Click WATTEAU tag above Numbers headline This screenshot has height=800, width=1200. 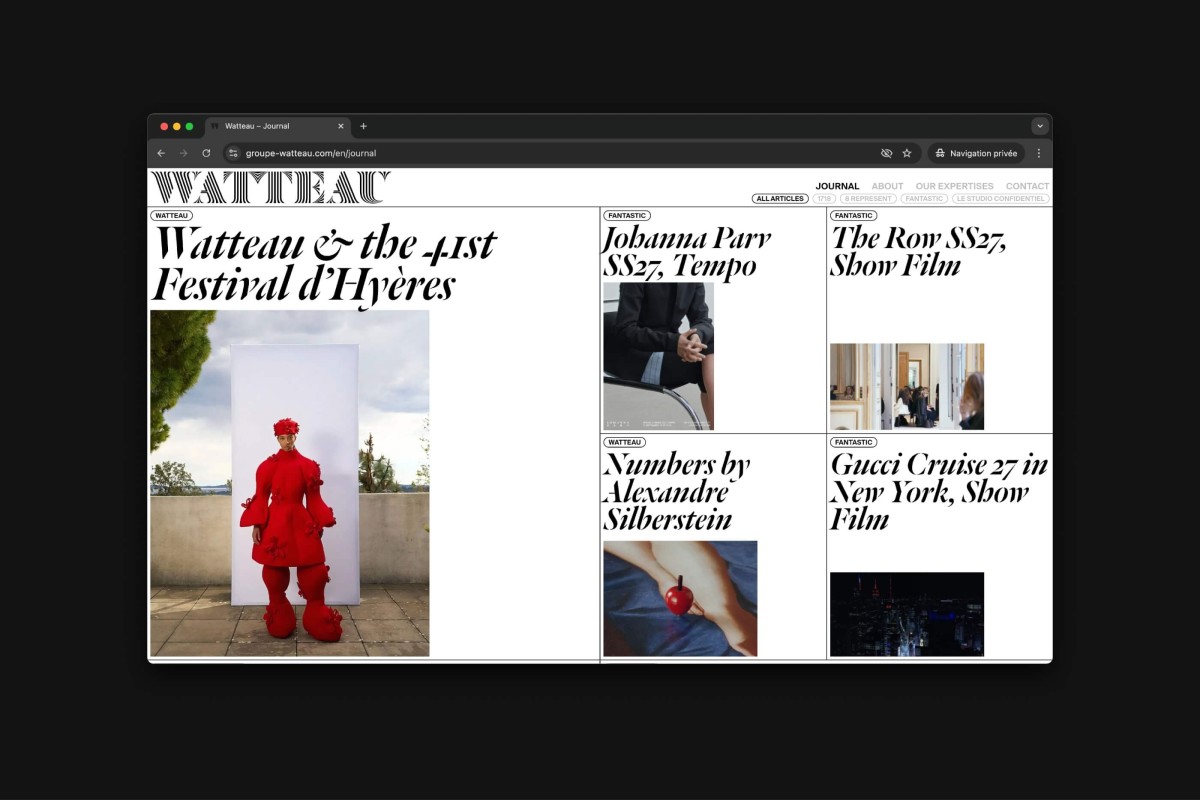click(x=625, y=442)
